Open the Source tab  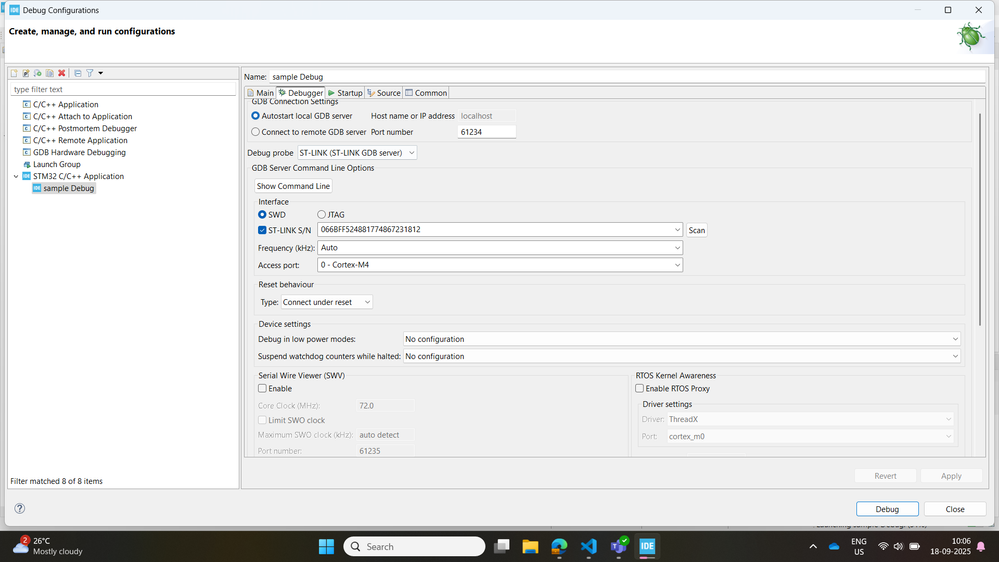(x=384, y=93)
